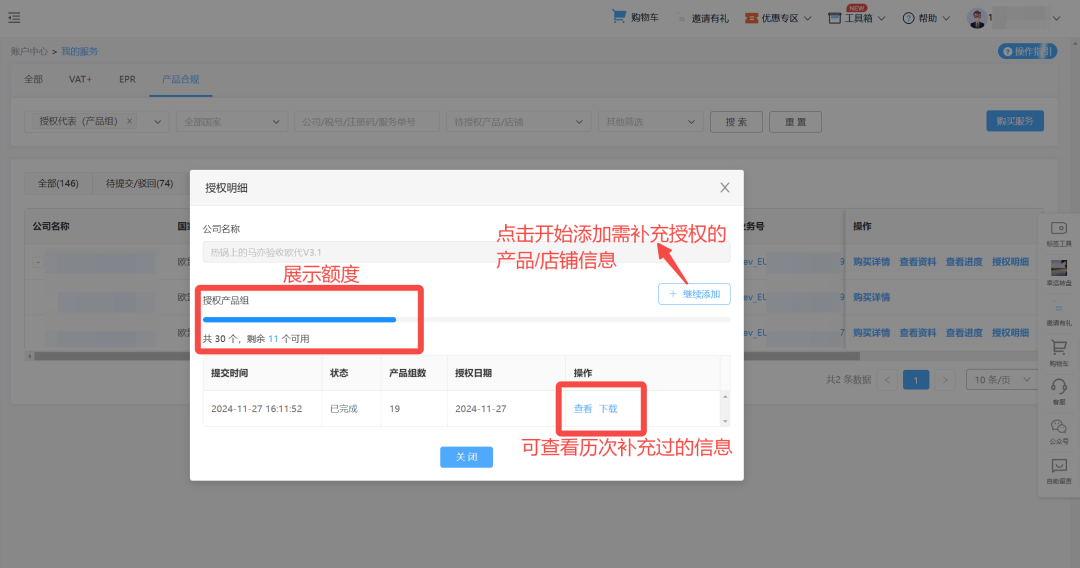
Task: Click the 公司/税号/注册码/服务单号 search field
Action: click(x=366, y=122)
